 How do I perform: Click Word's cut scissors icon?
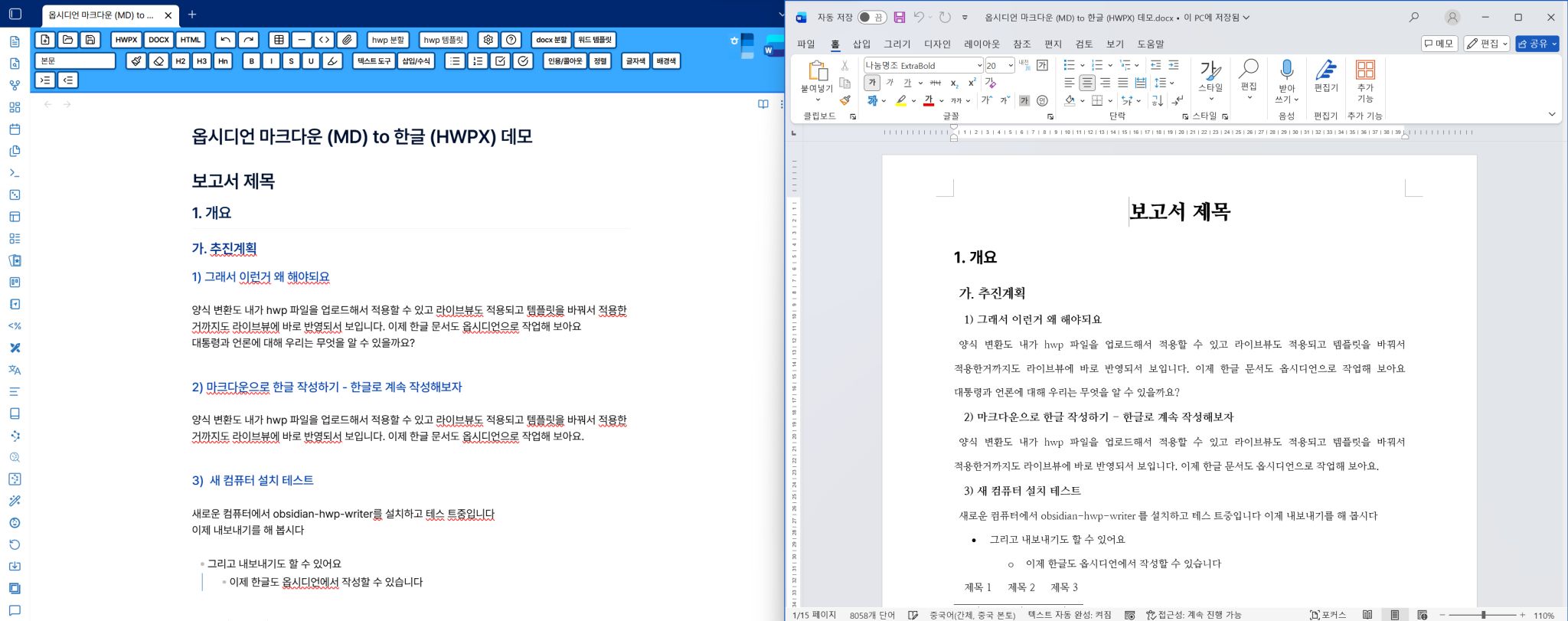tap(844, 65)
